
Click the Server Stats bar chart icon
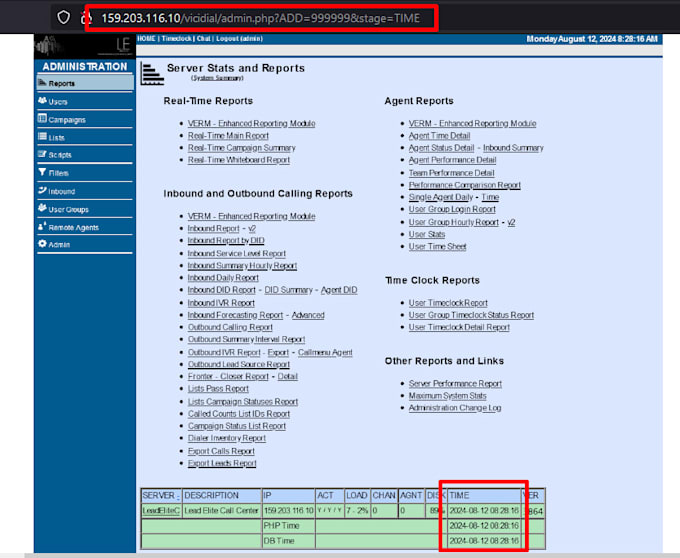coord(152,73)
